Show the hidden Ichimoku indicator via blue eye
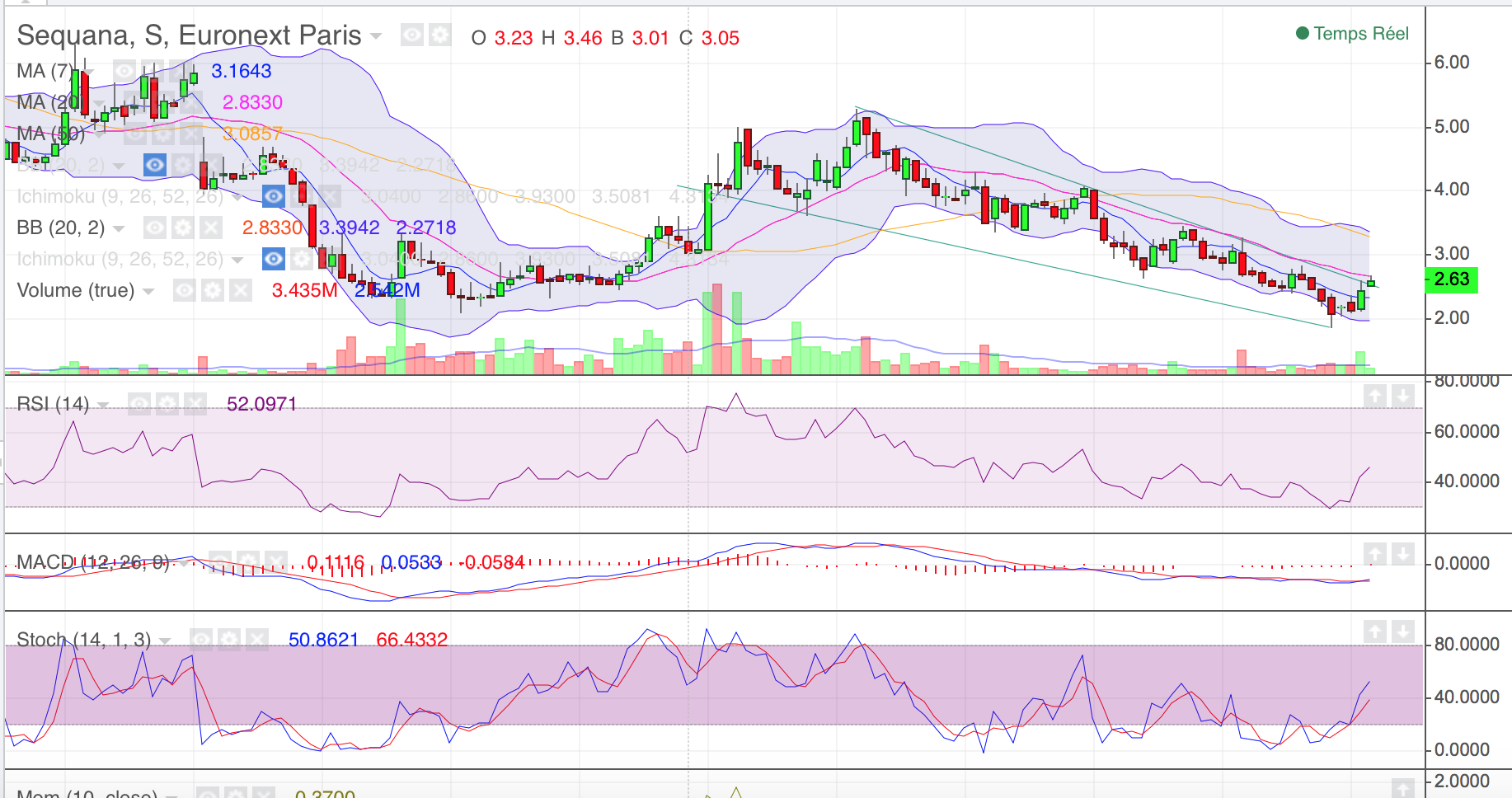This screenshot has height=798, width=1512. coord(274,196)
